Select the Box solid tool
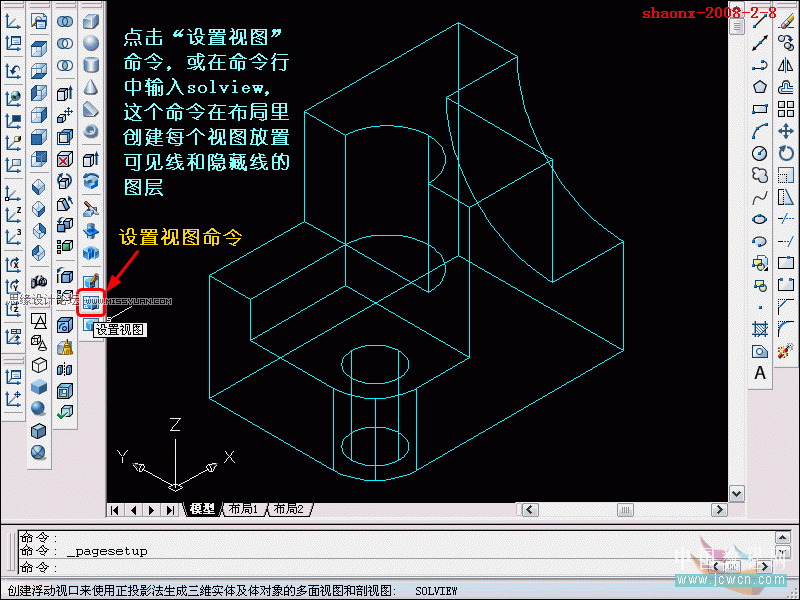The image size is (800, 600). coord(91,21)
